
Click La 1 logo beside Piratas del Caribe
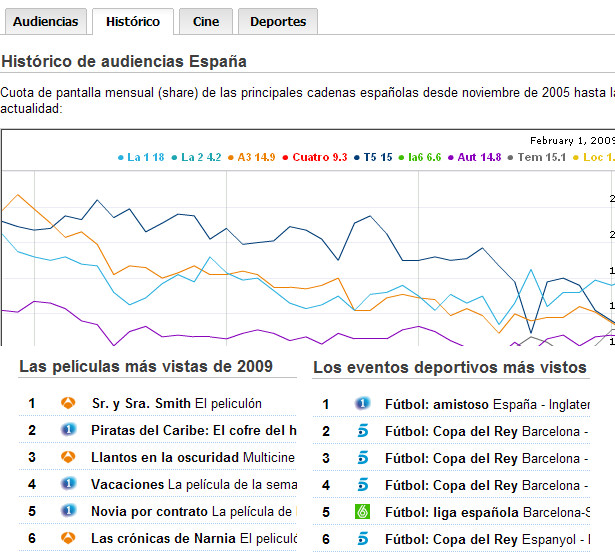click(x=69, y=431)
